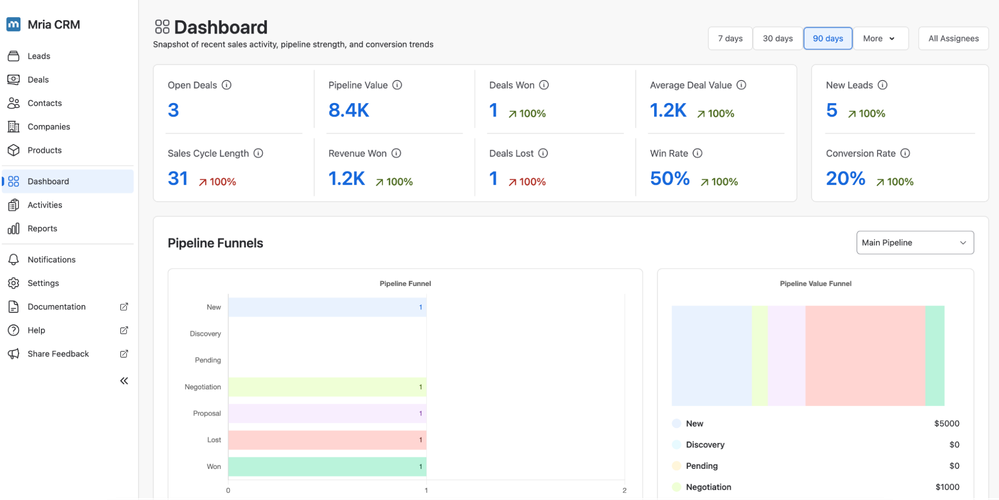The image size is (999, 500).
Task: Open Notifications bell icon
Action: point(13,260)
